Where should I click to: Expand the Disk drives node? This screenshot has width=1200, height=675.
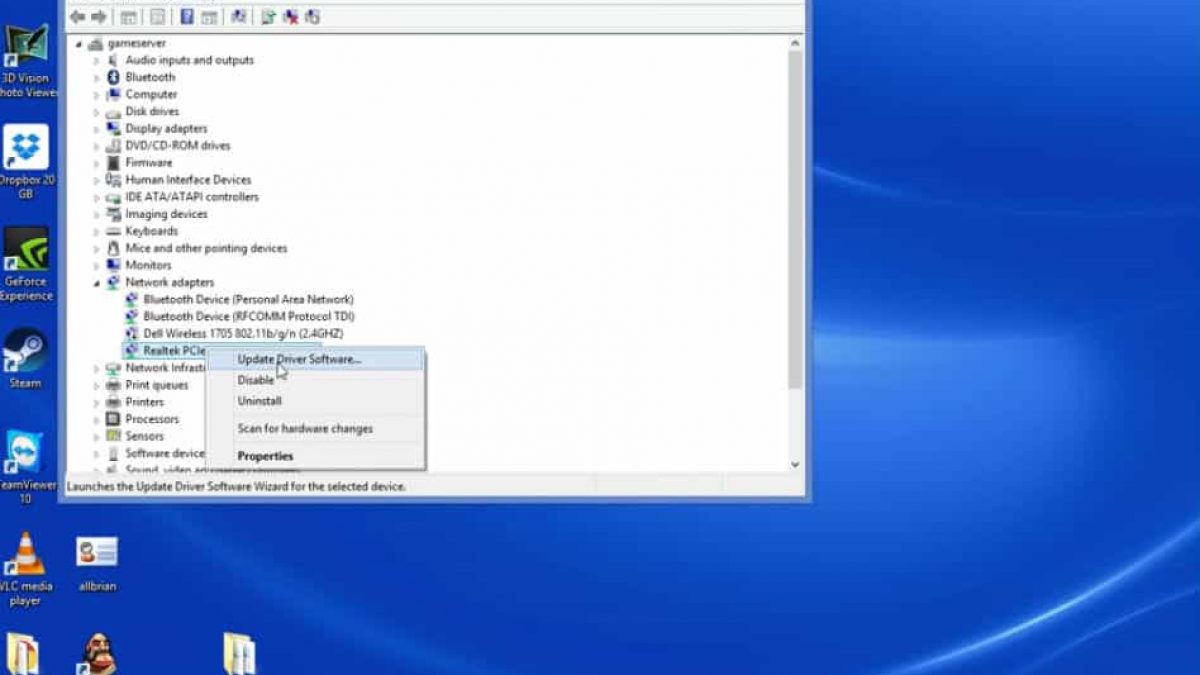(97, 111)
